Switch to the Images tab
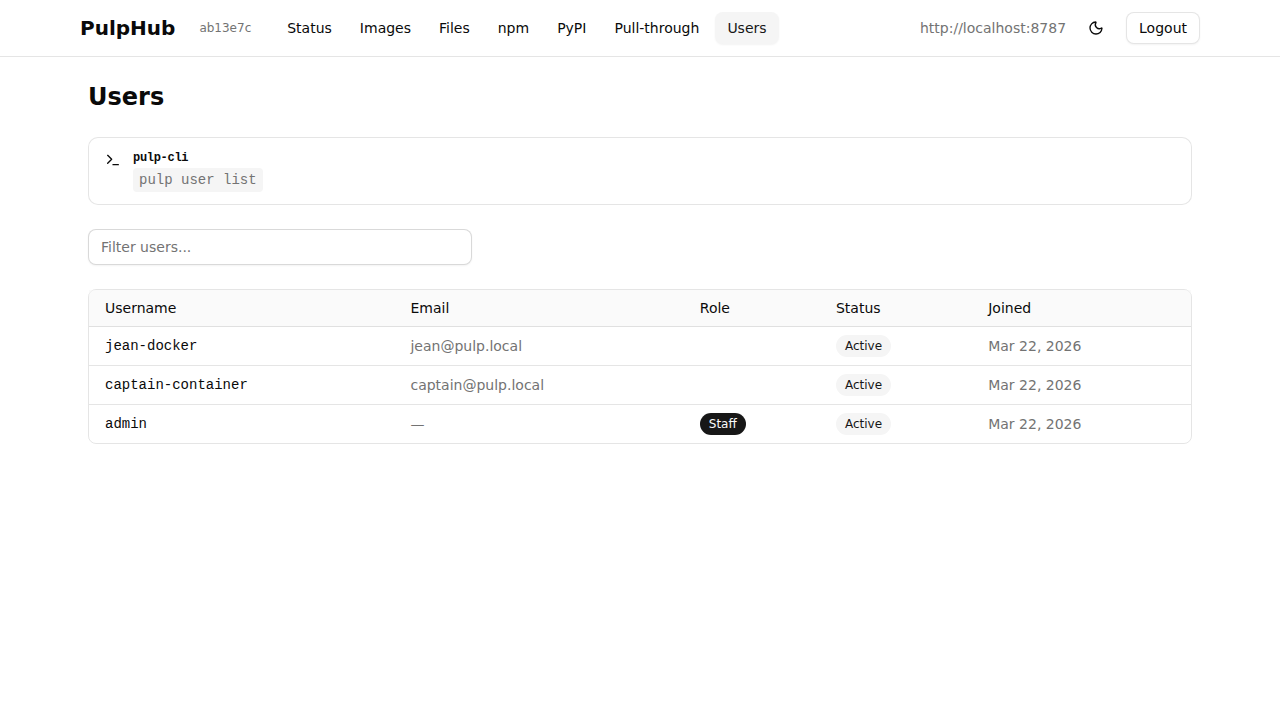 pyautogui.click(x=385, y=28)
